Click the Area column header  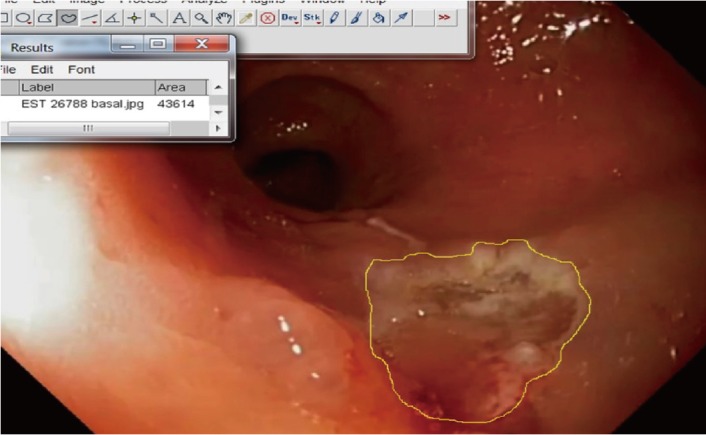click(x=181, y=87)
